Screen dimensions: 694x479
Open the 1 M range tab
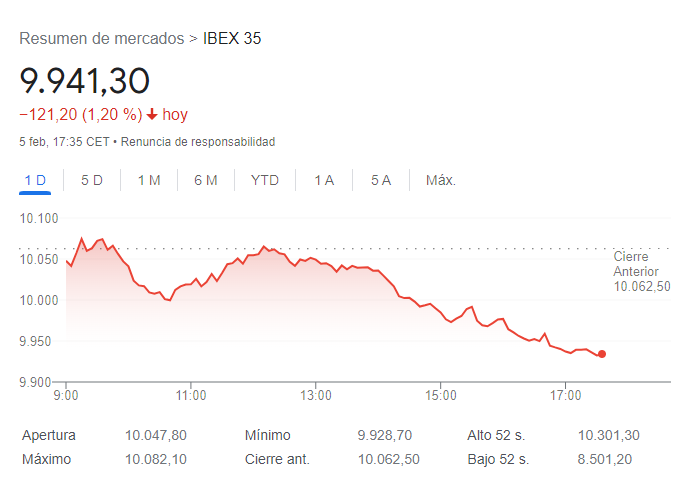point(149,180)
